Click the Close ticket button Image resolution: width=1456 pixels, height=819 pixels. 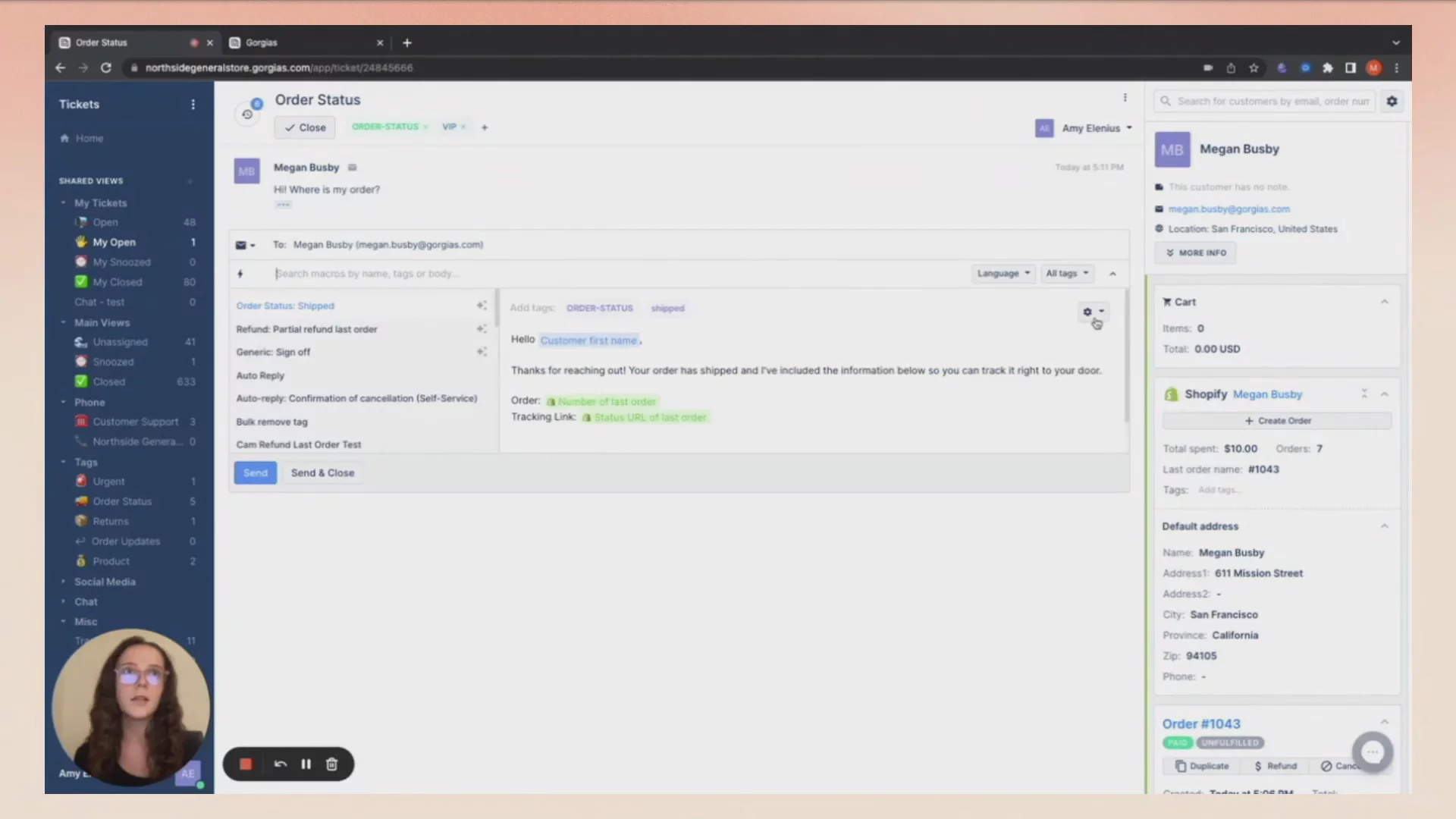(305, 127)
